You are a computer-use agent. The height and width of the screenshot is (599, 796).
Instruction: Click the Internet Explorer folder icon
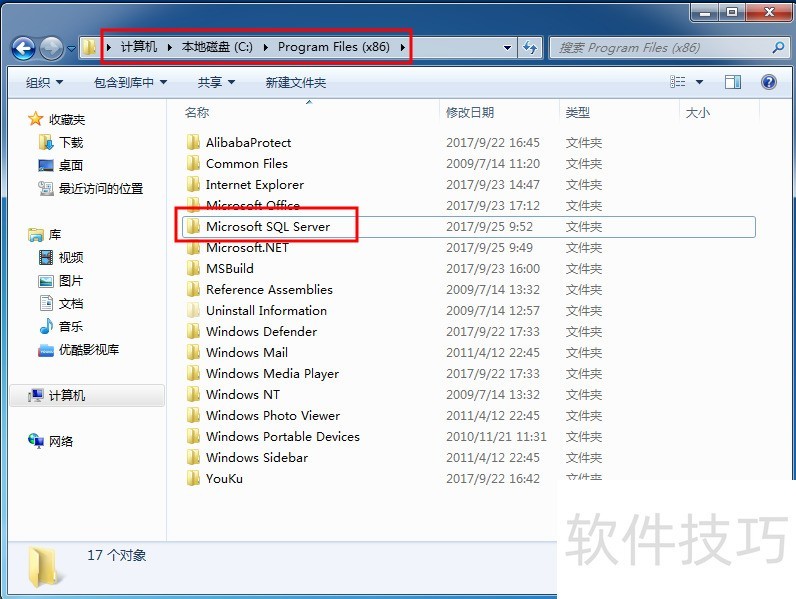pyautogui.click(x=193, y=184)
